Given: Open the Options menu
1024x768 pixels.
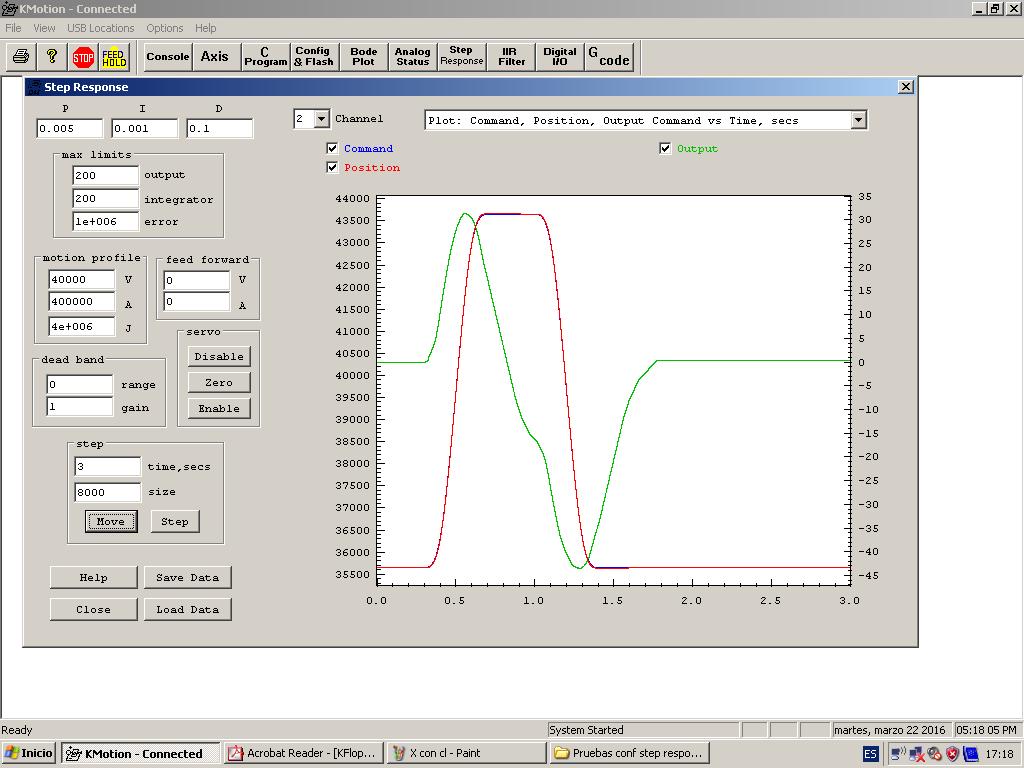Looking at the screenshot, I should pos(164,28).
